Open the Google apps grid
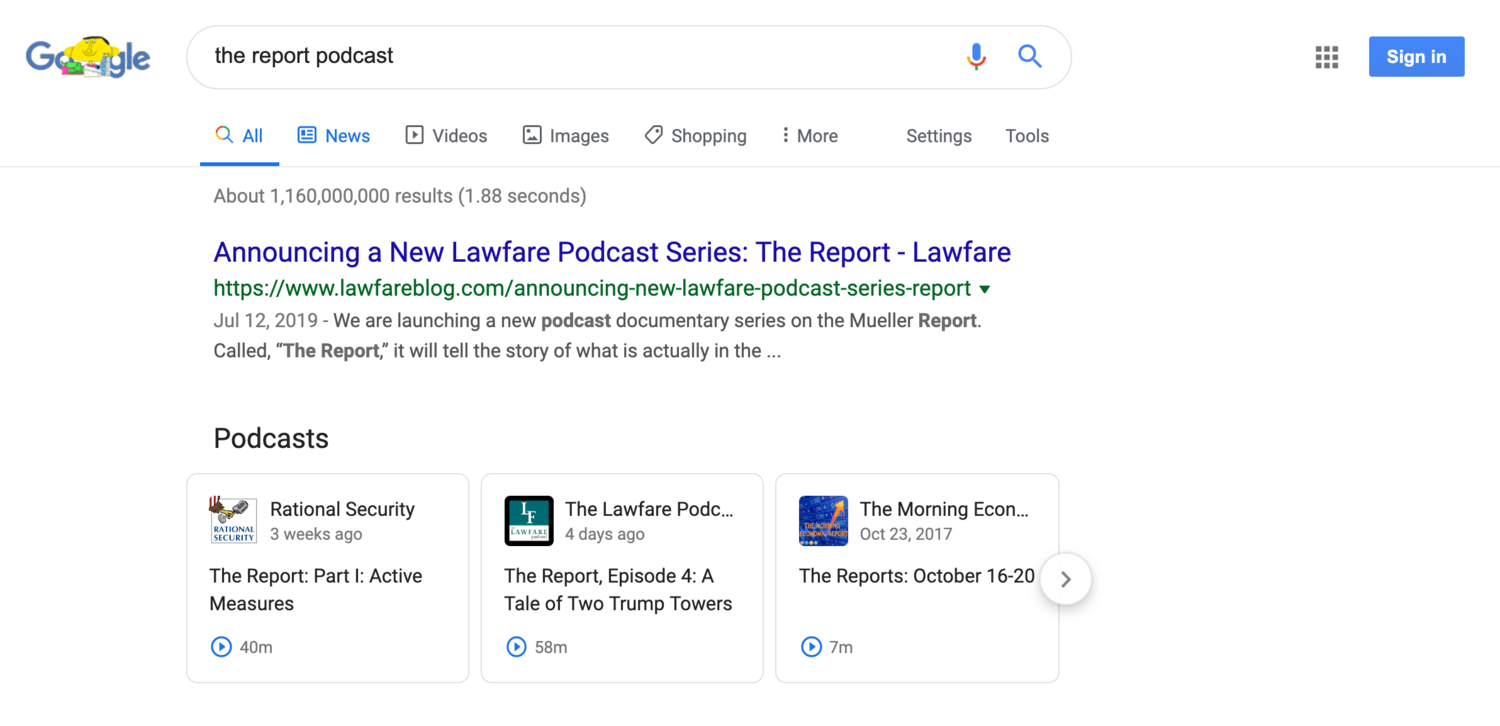 [1326, 57]
